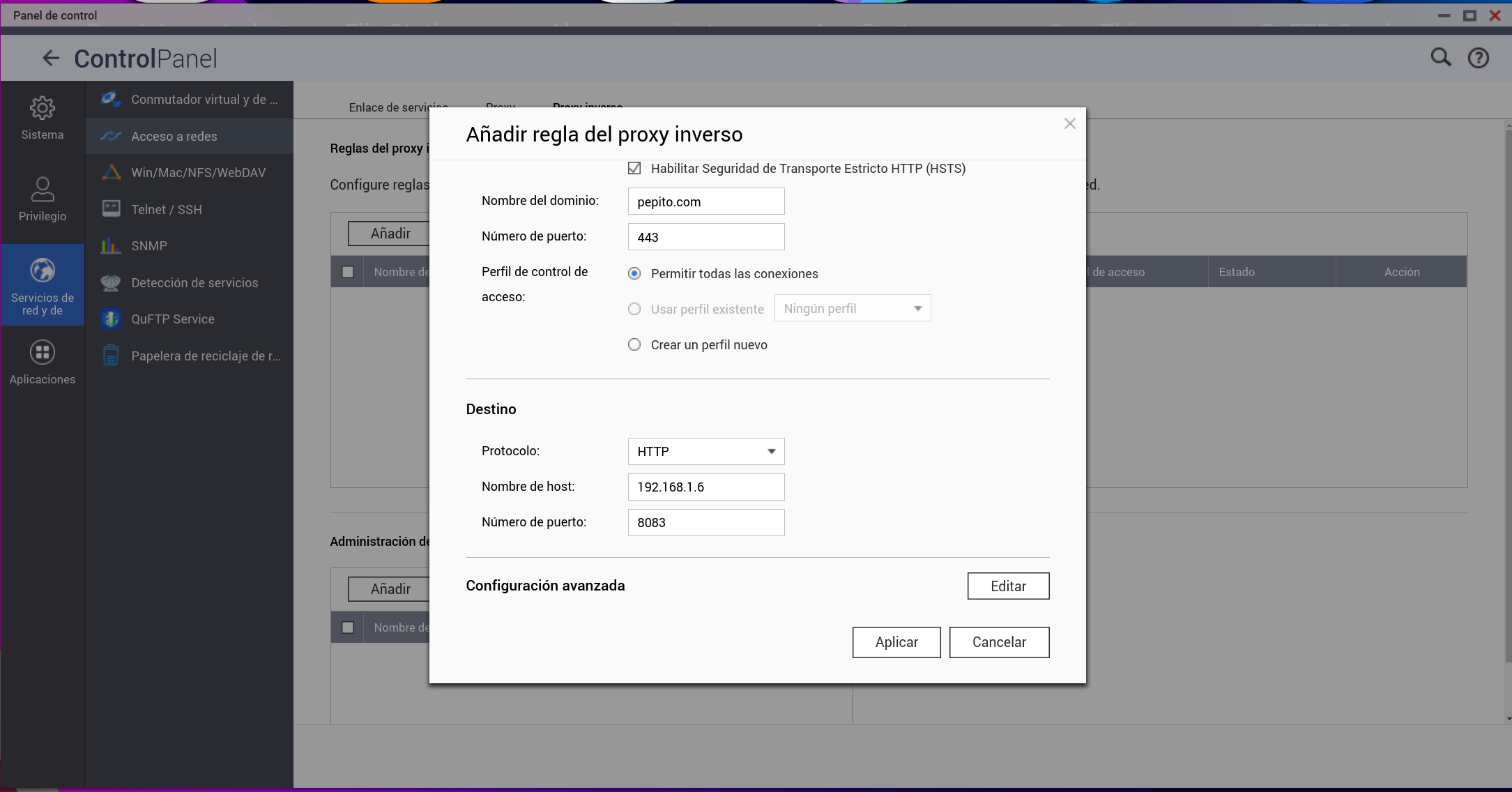Open the Telnet / SSH icon entry
The height and width of the screenshot is (792, 1512).
112,209
